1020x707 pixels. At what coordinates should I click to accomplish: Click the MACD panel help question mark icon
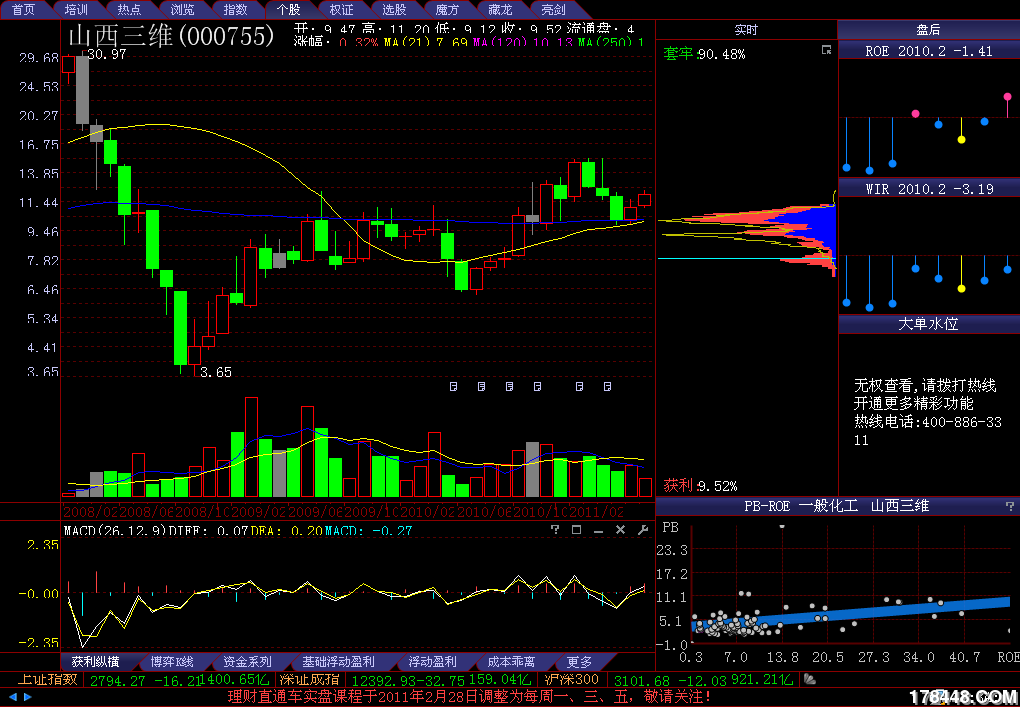555,530
